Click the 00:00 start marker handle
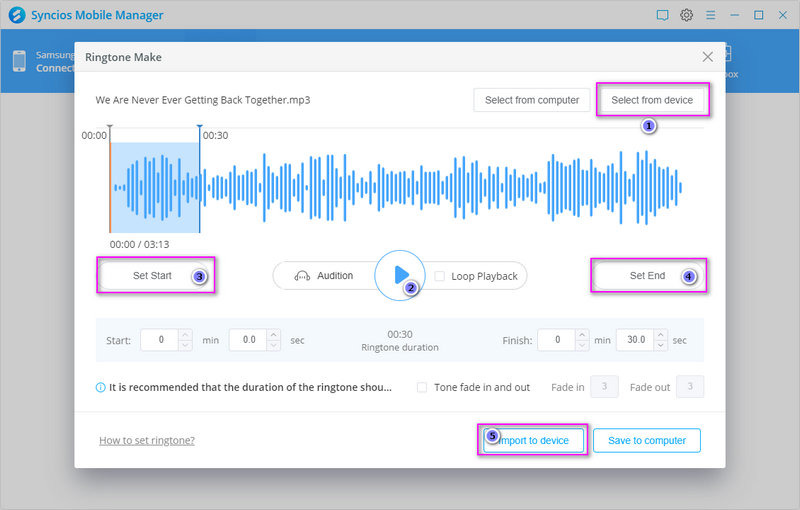The image size is (800, 510). pyautogui.click(x=110, y=128)
